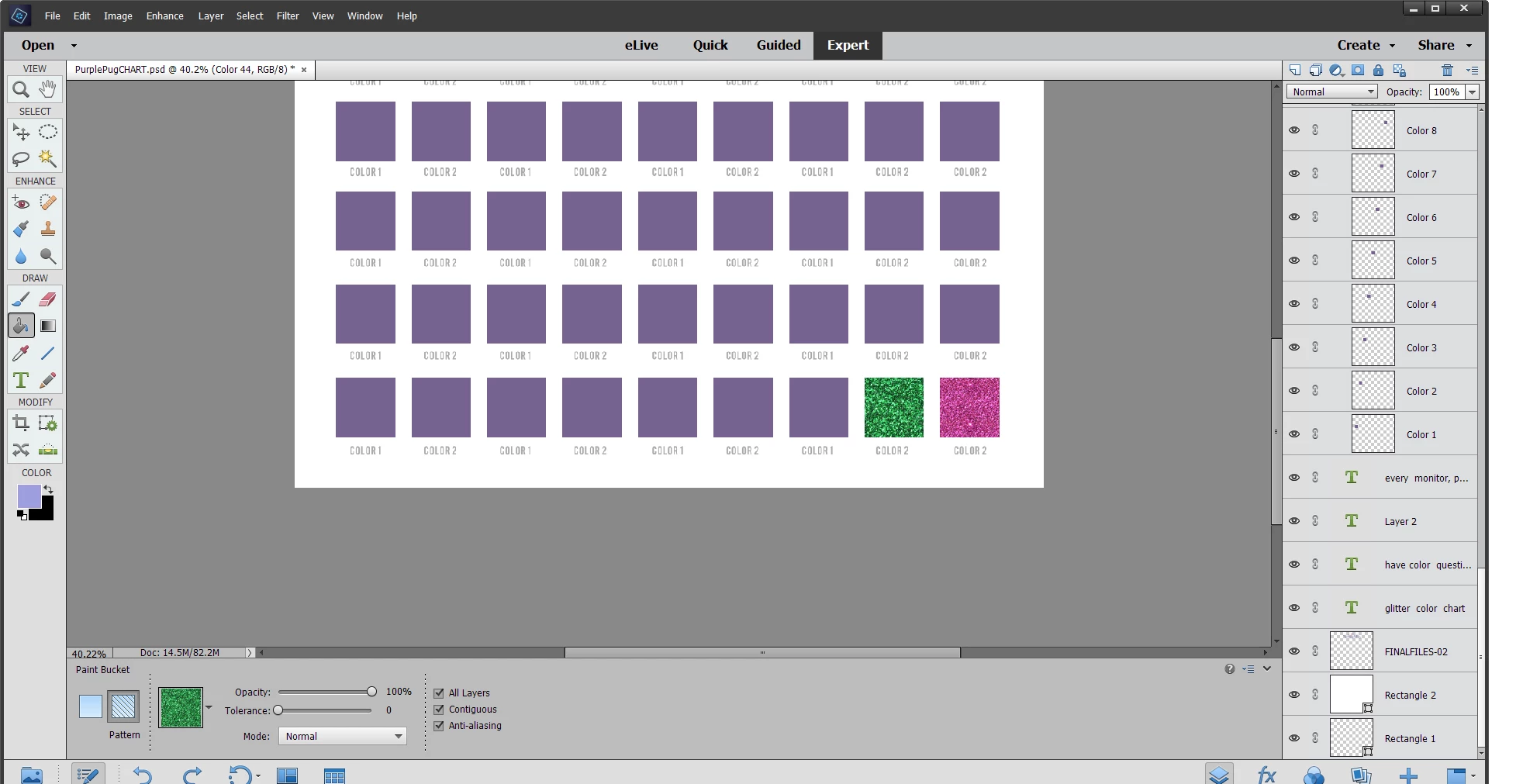Toggle the Contiguous checkbox
Image resolution: width=1523 pixels, height=784 pixels.
439,710
